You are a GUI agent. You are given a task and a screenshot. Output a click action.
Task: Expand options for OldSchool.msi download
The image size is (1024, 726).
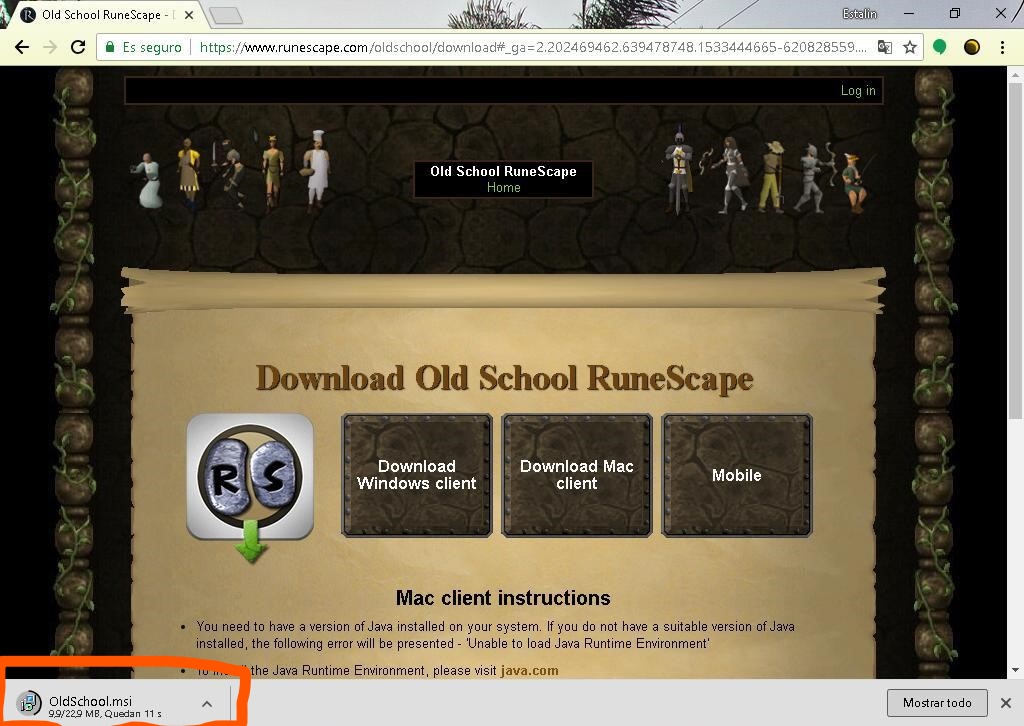[207, 704]
